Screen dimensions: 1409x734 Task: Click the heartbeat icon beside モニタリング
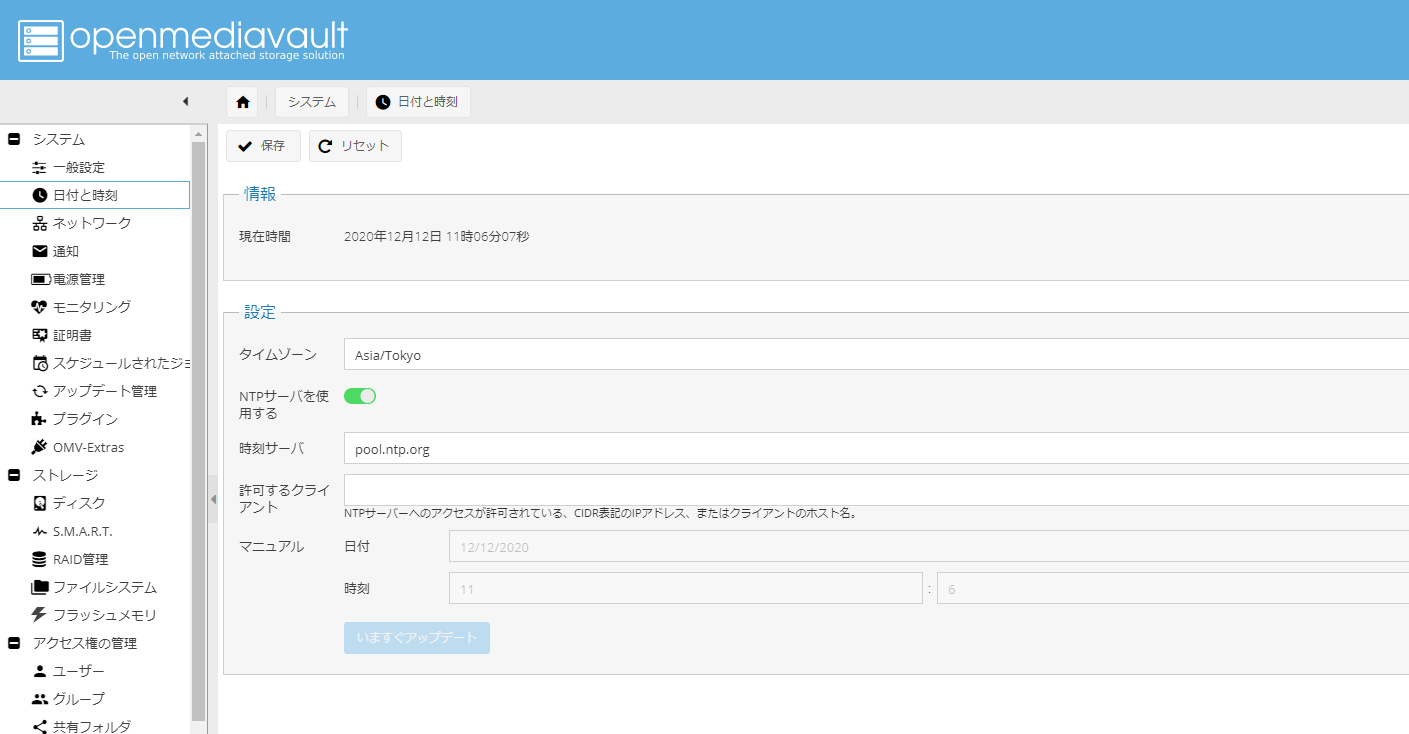point(40,307)
